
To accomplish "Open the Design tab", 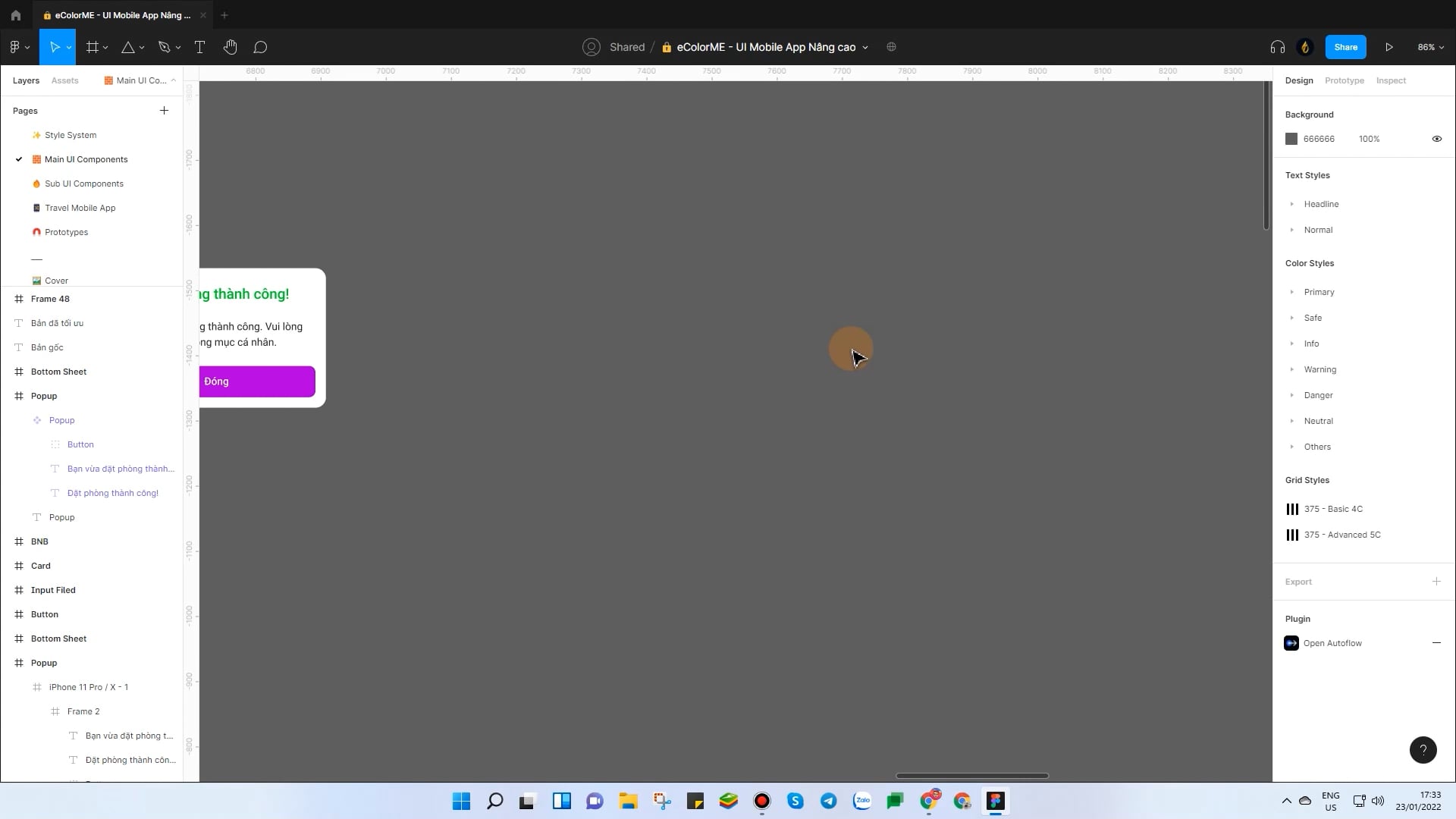I will coord(1299,80).
